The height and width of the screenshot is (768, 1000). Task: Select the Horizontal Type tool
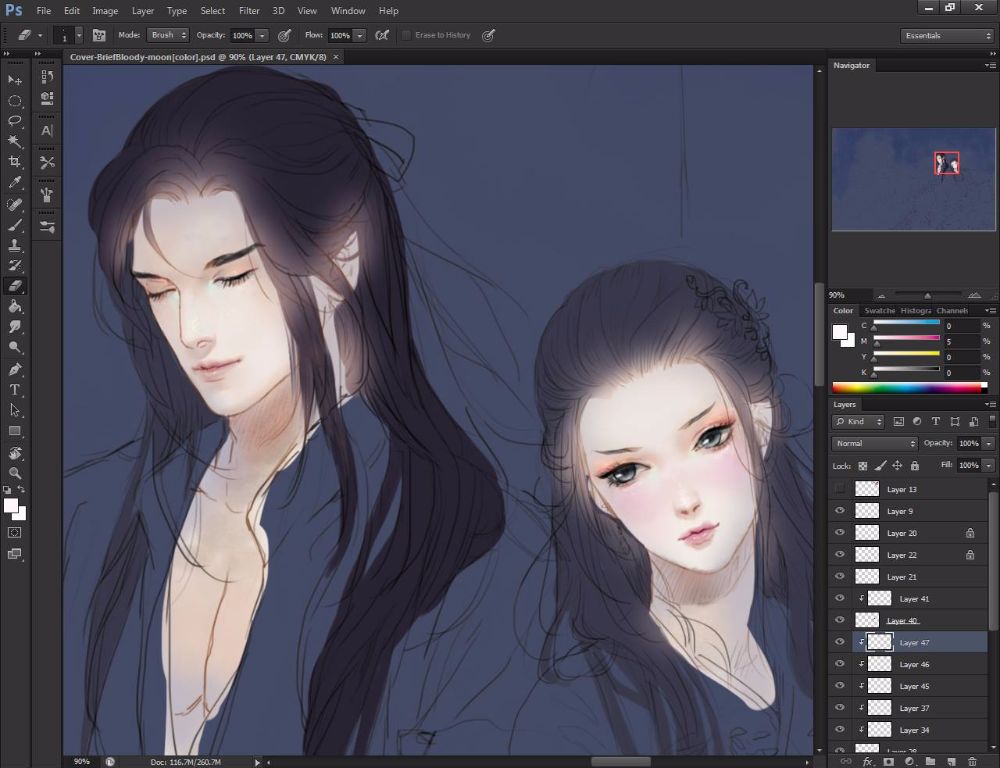(15, 390)
